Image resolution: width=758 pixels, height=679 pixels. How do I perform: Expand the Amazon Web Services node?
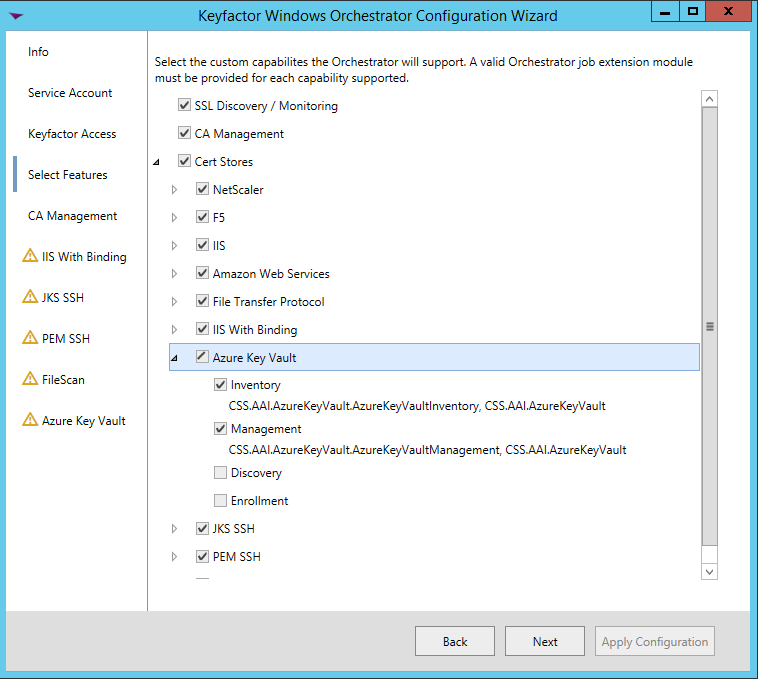click(x=175, y=274)
